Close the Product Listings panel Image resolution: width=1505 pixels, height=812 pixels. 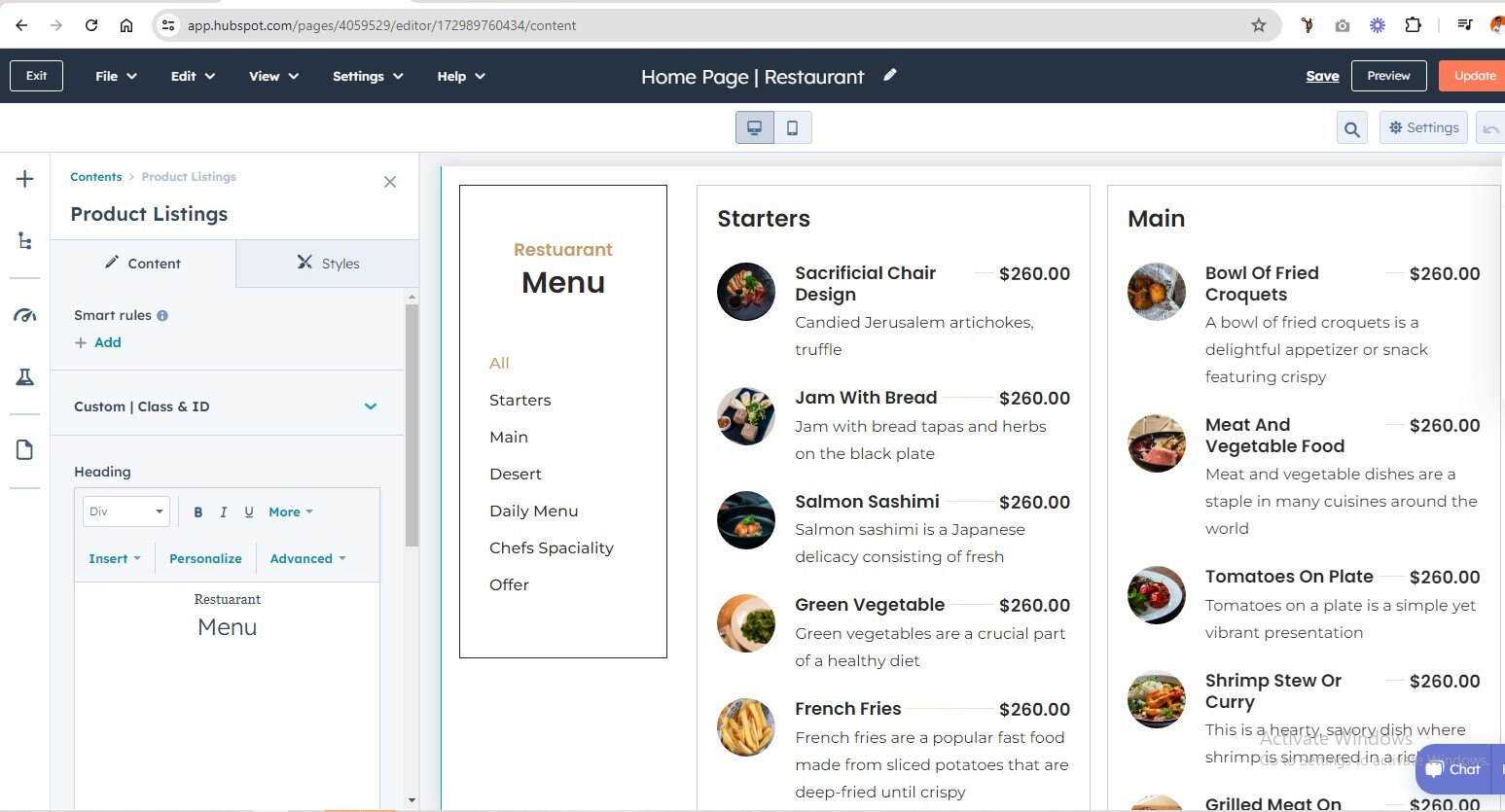tap(390, 182)
